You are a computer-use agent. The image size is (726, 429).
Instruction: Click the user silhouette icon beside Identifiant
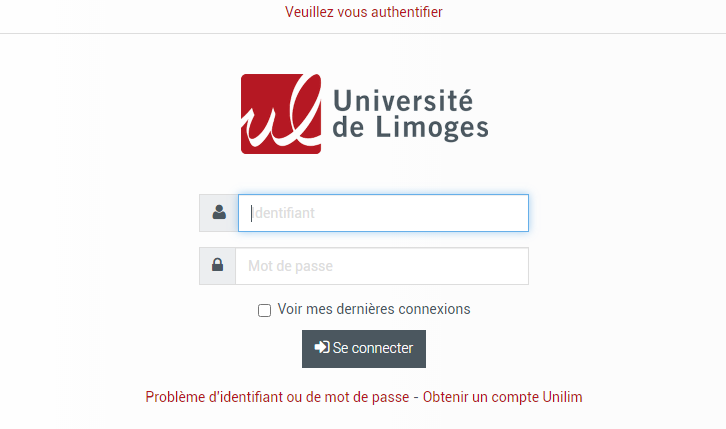[x=219, y=212]
